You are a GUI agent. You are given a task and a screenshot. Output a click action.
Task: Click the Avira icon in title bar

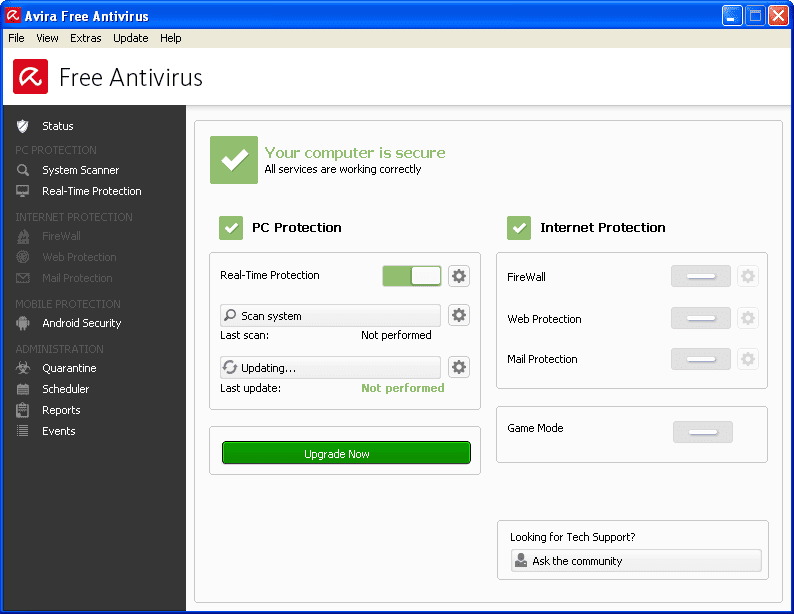coord(13,16)
